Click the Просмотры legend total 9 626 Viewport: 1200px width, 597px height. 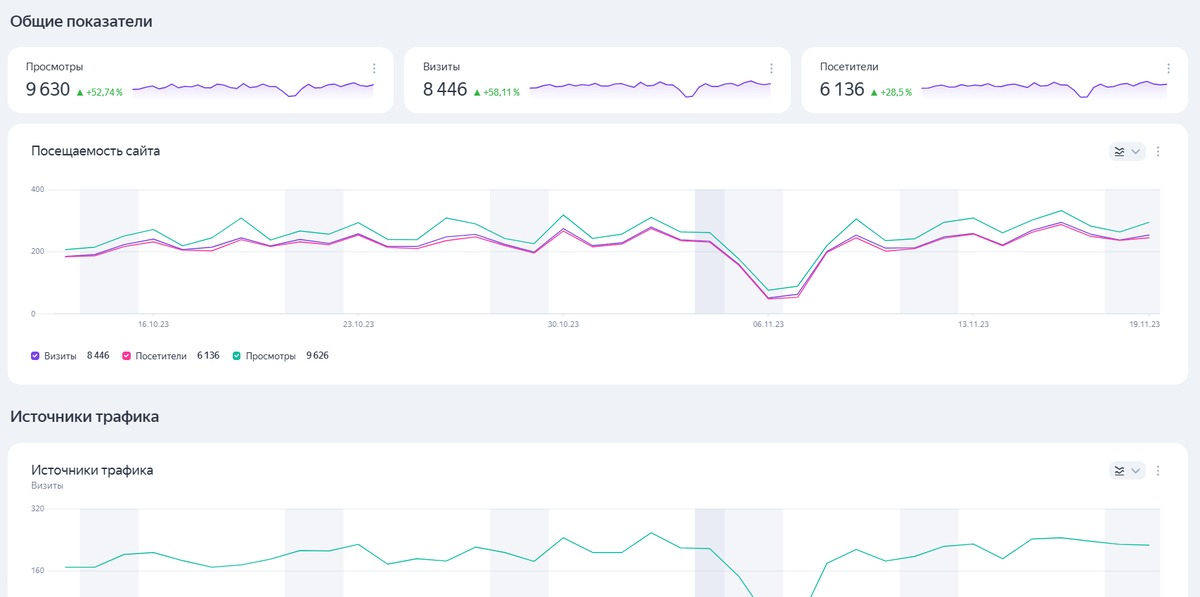click(x=317, y=355)
